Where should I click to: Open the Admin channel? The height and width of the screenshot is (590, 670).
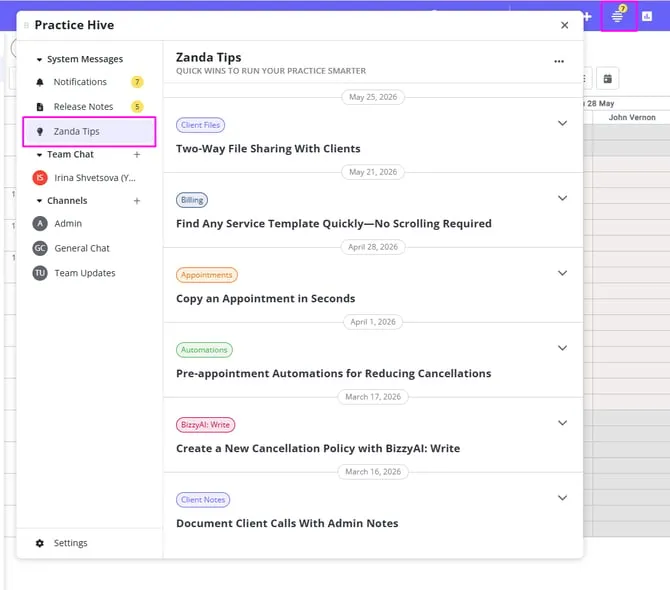click(x=89, y=223)
